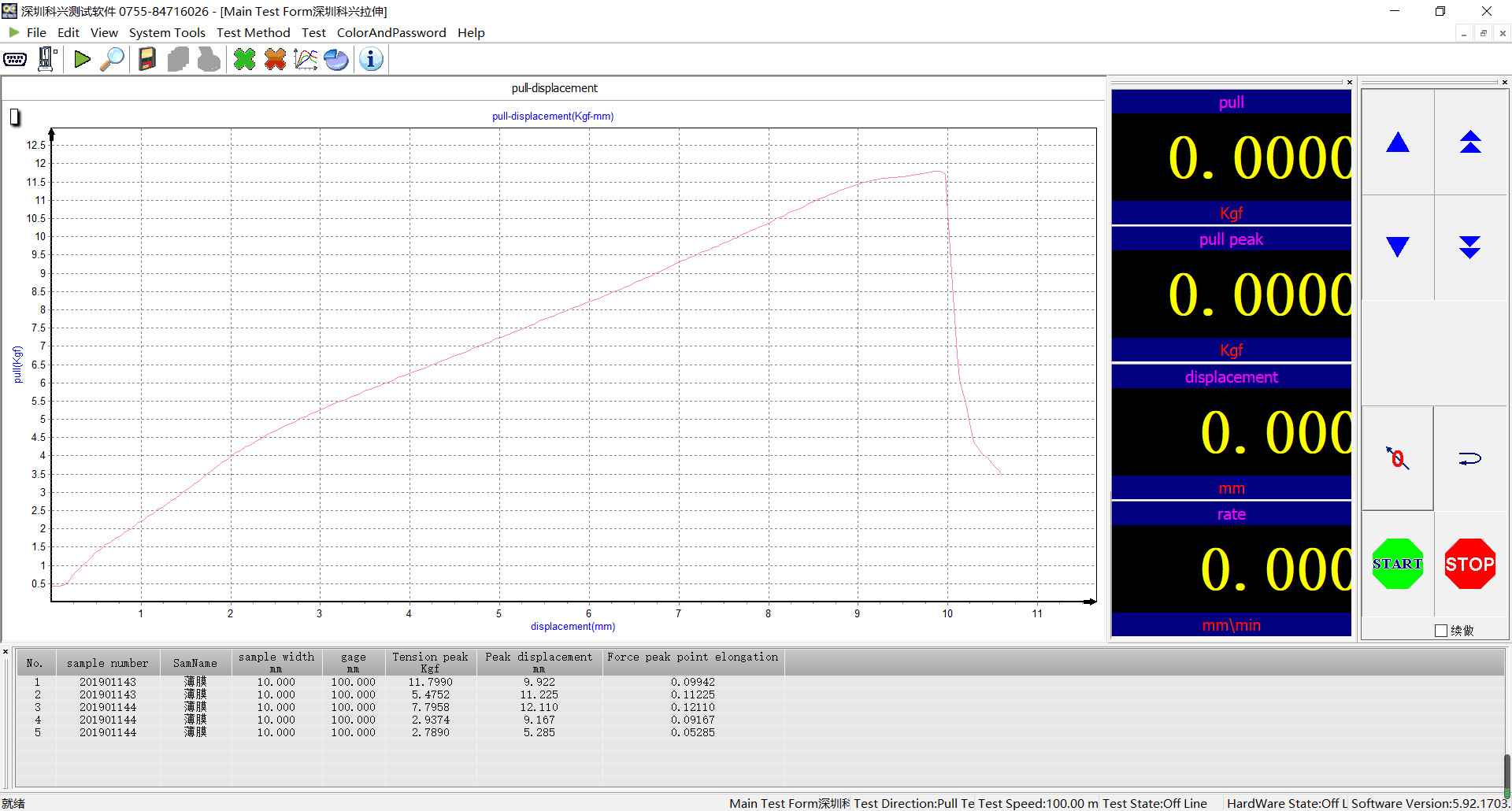Open the Test Method menu
Screen dimensions: 1512x811
253,32
